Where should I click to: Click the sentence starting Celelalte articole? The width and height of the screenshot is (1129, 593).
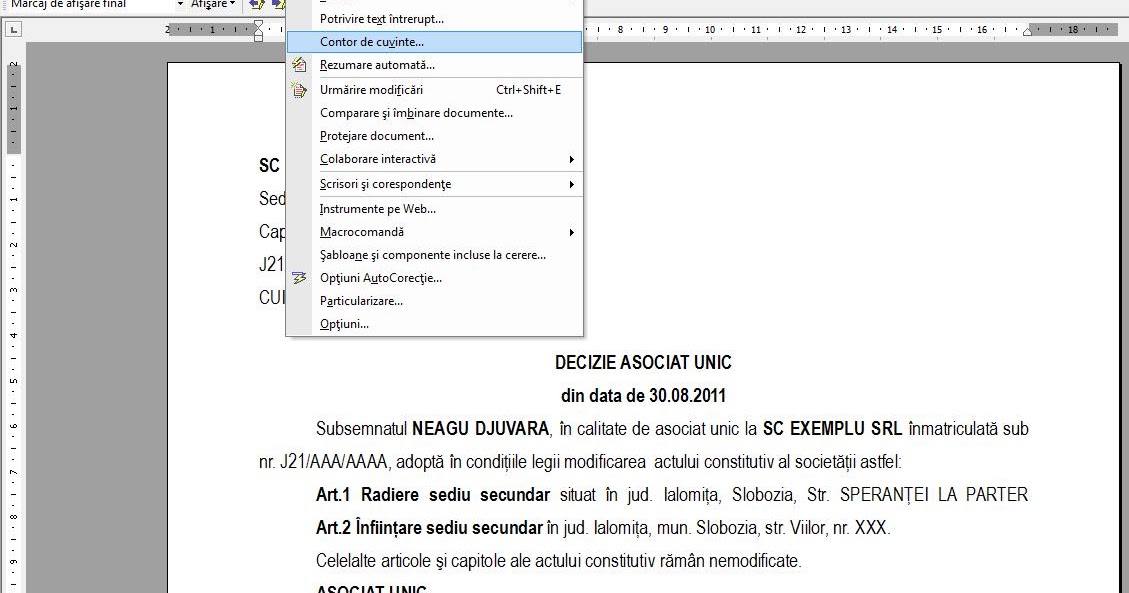point(558,561)
